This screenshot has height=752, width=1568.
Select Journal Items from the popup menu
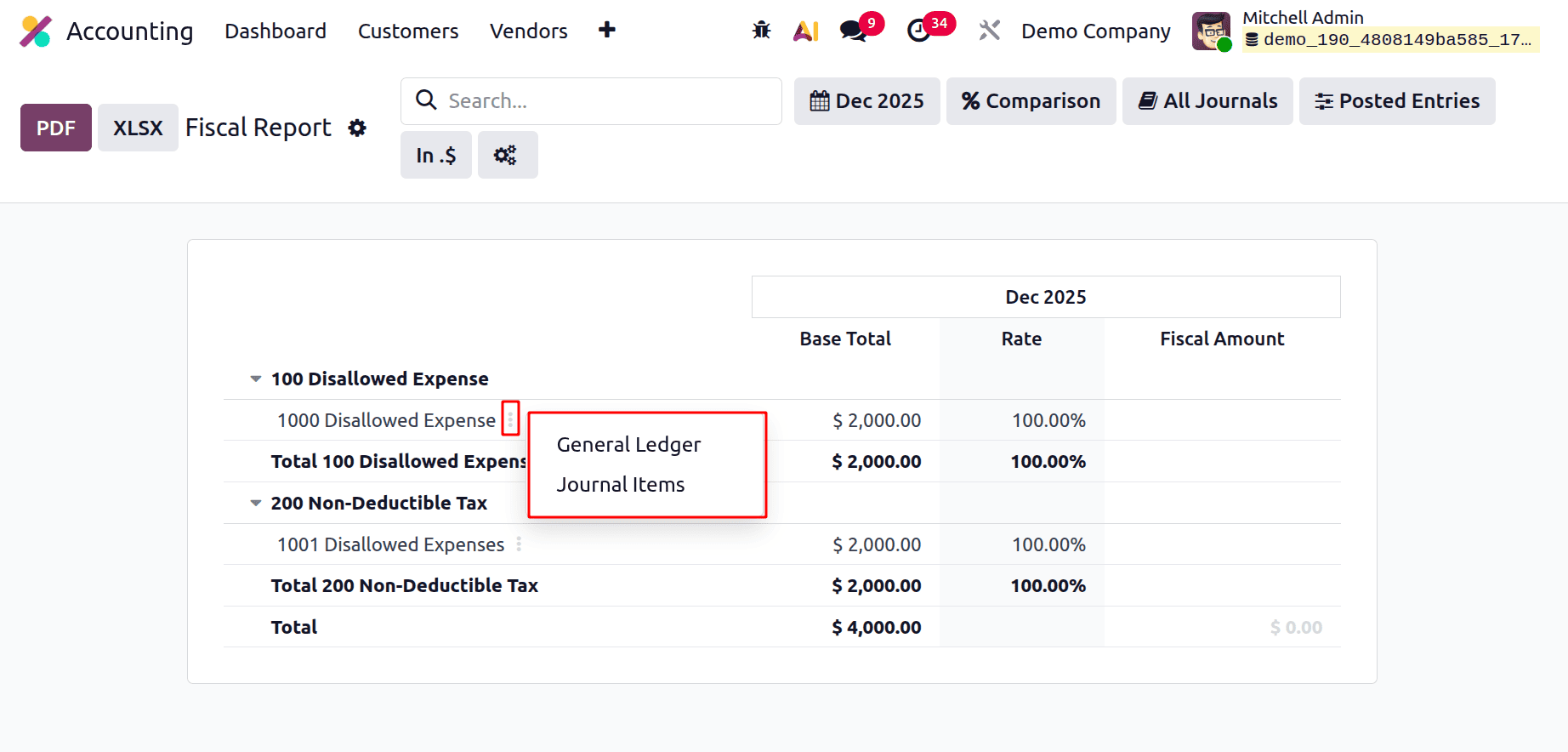point(621,485)
